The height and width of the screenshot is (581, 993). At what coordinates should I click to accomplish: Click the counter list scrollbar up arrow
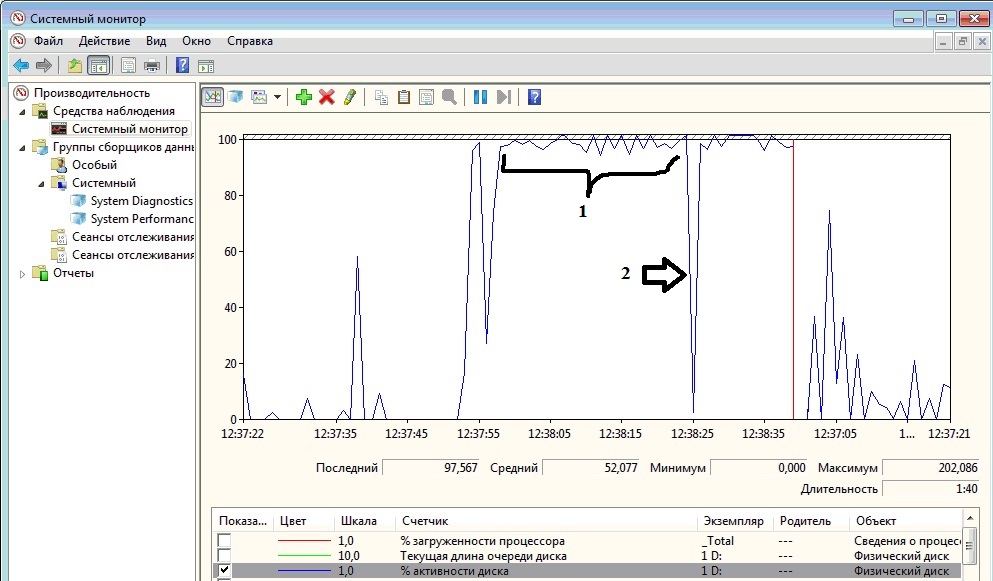tap(970, 520)
